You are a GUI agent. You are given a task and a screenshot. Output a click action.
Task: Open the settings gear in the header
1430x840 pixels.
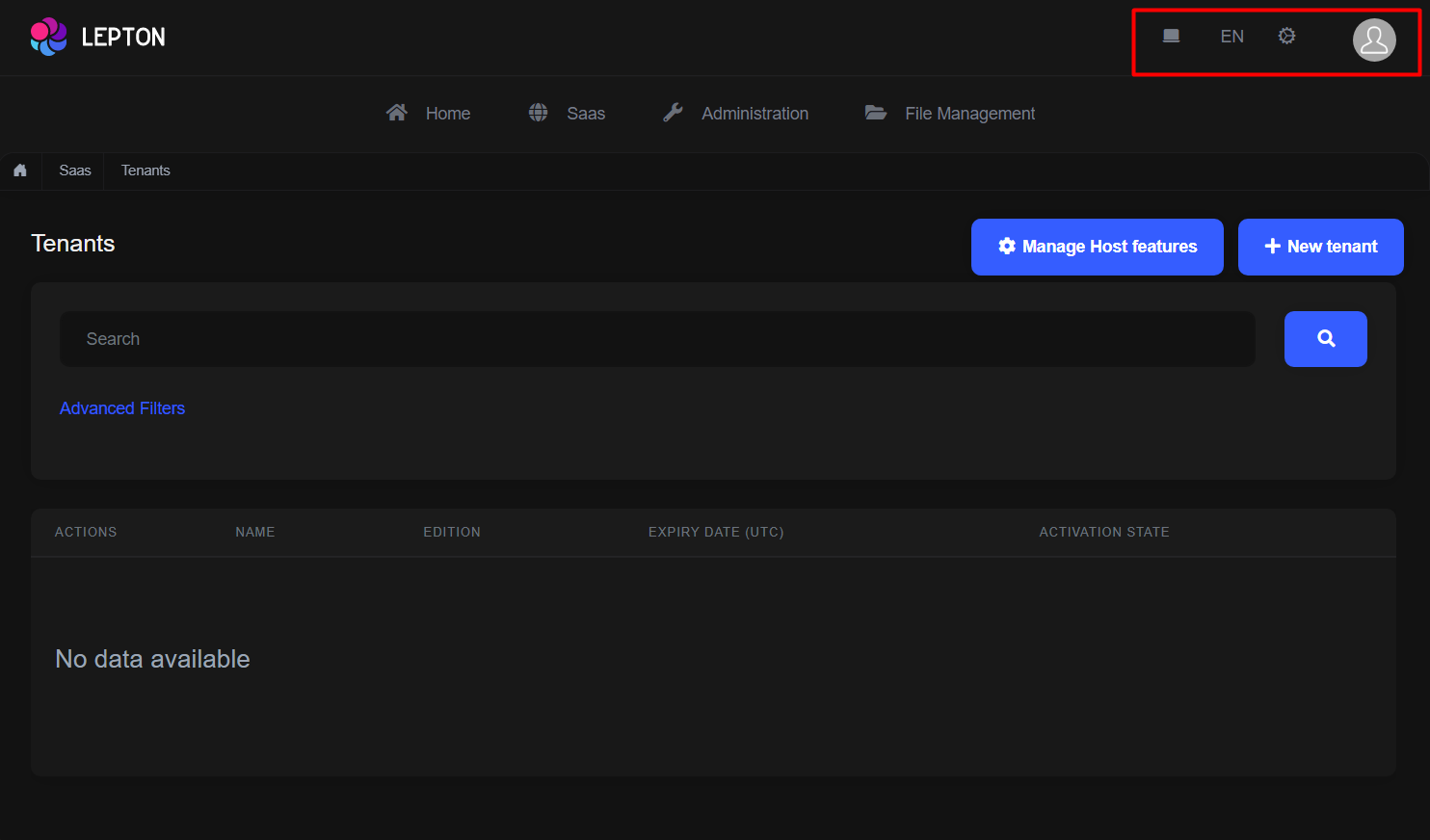(x=1286, y=36)
